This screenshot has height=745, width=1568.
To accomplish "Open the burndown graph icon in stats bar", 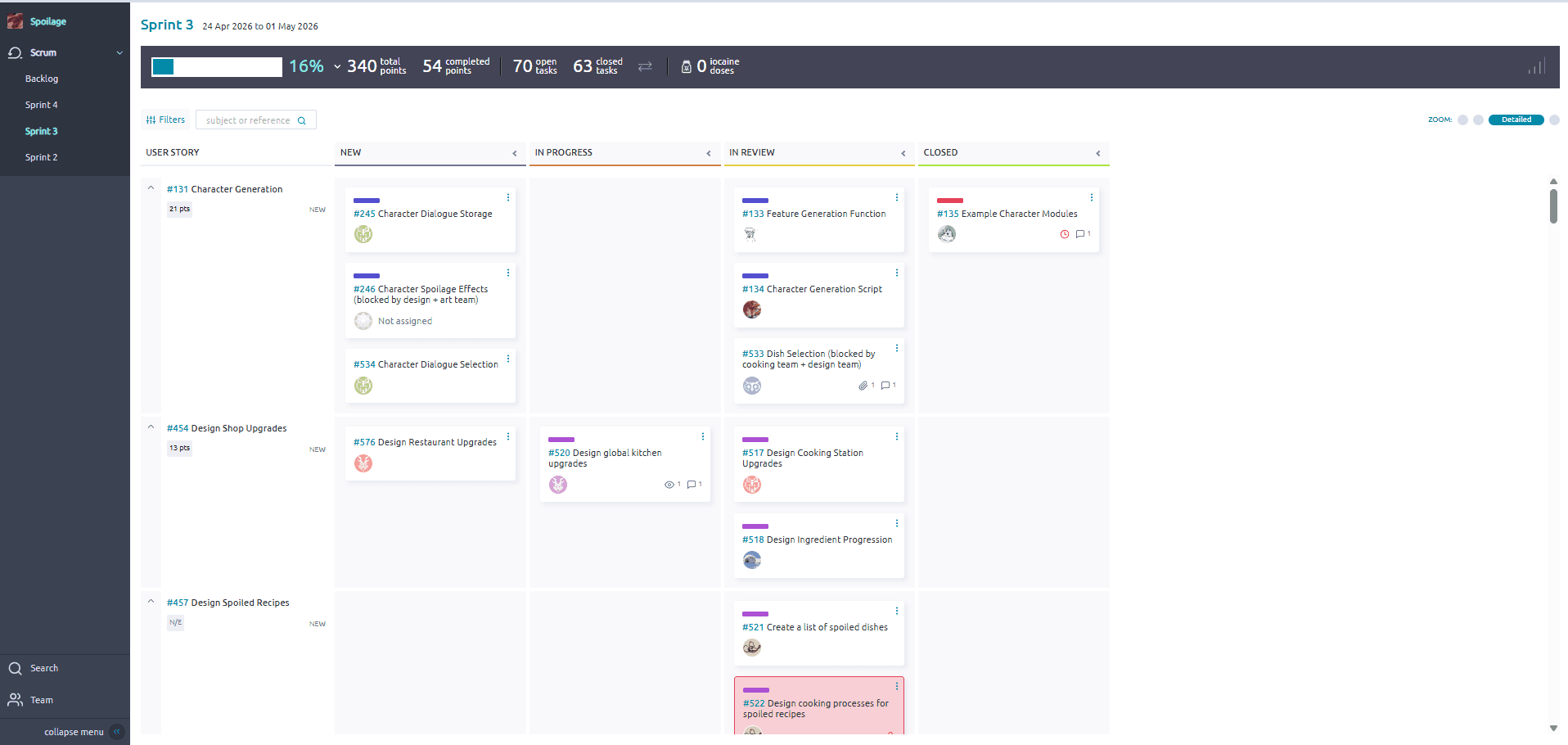I will [1536, 67].
